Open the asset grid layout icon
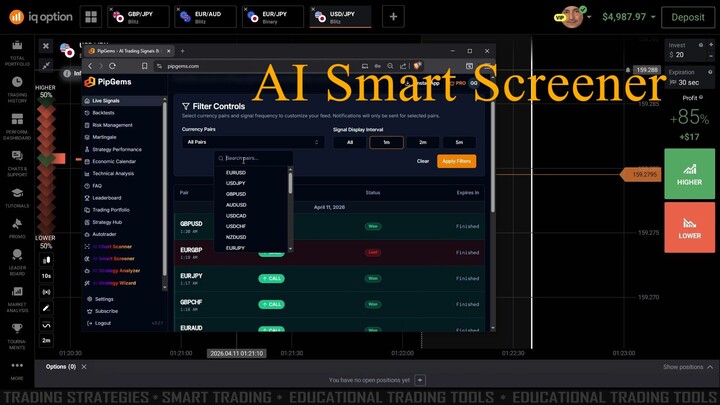This screenshot has width=720, height=405. pos(91,17)
